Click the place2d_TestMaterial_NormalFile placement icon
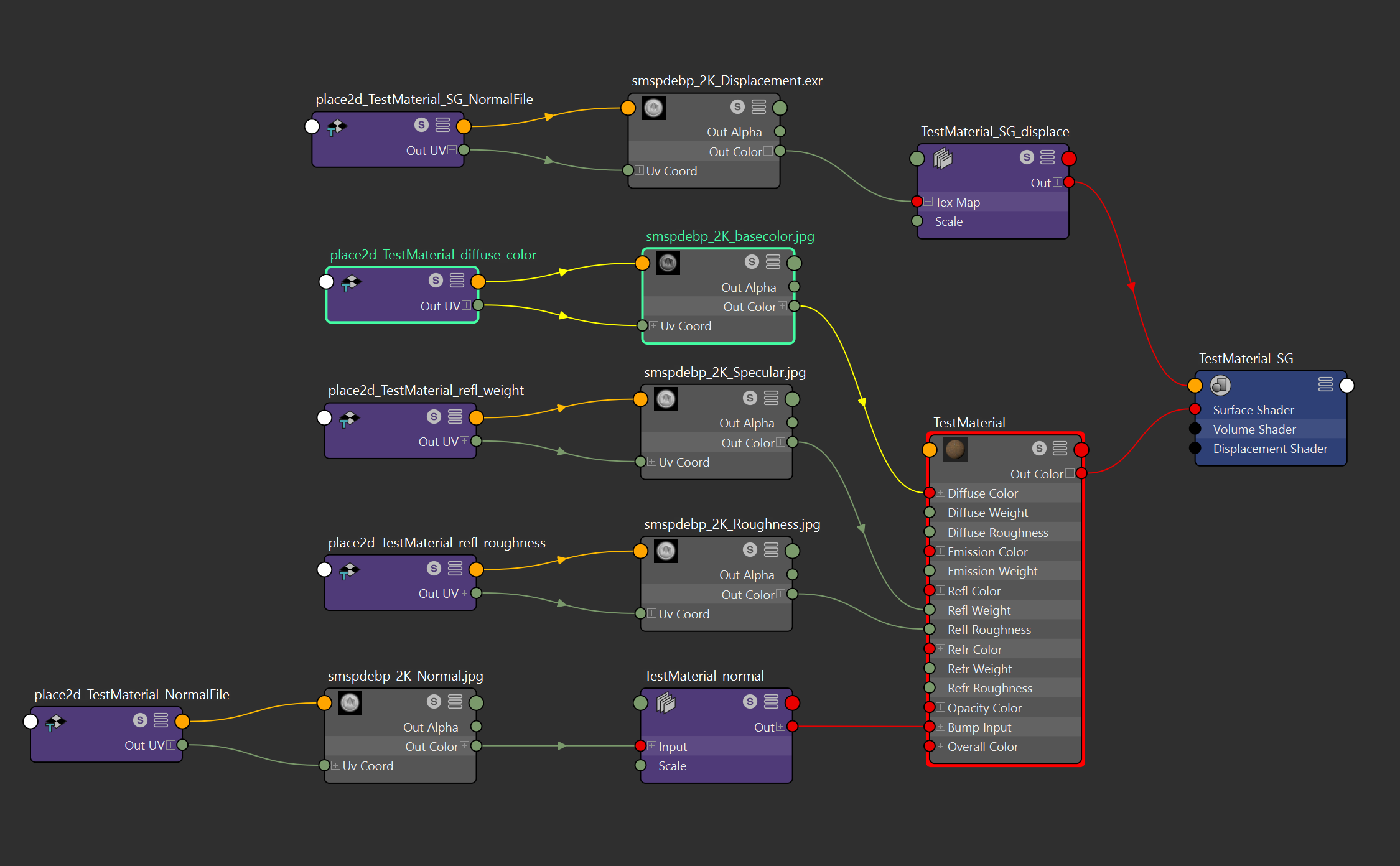Viewport: 1400px width, 866px height. 55,722
